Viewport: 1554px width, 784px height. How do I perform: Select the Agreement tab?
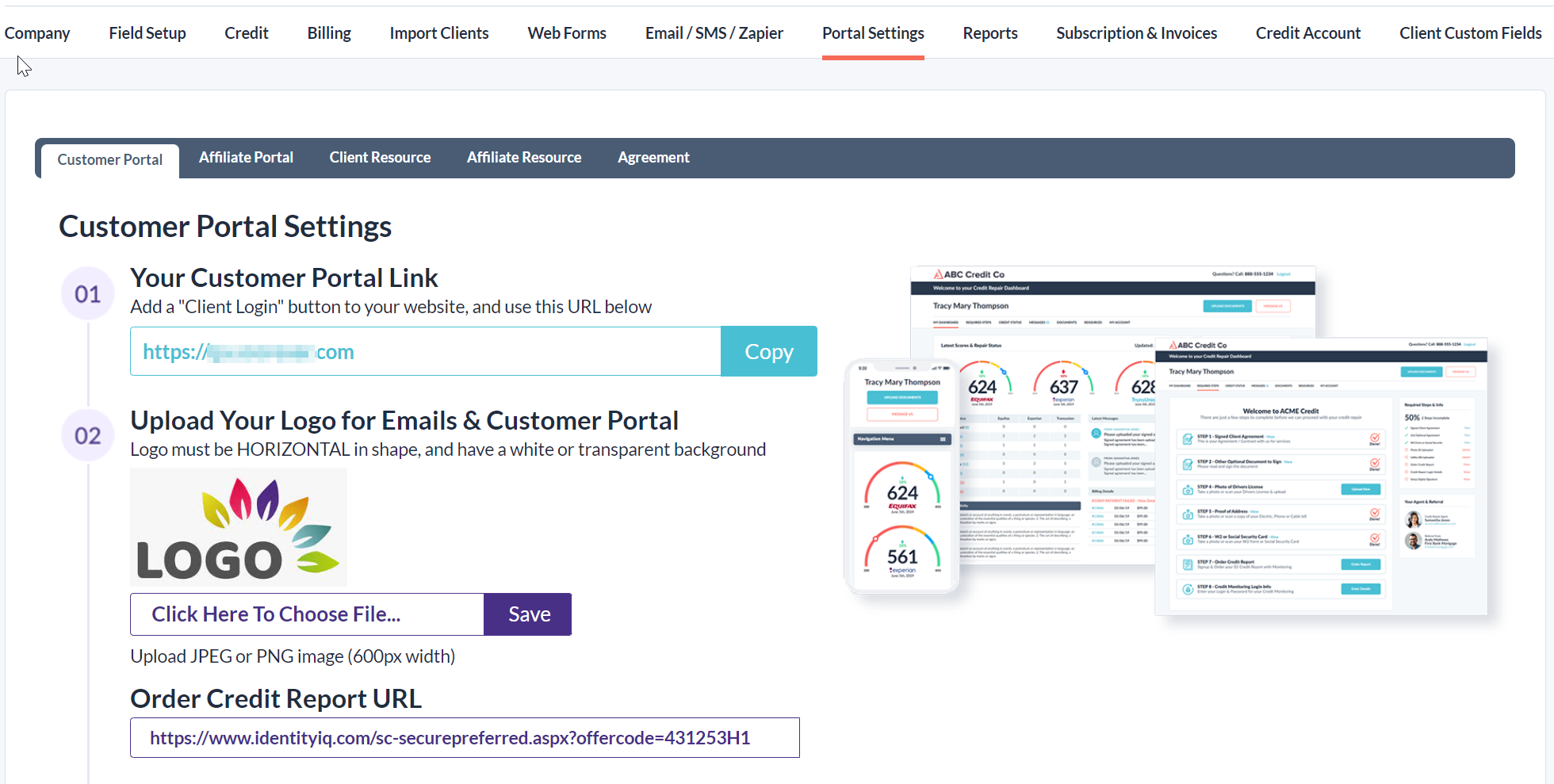[653, 158]
